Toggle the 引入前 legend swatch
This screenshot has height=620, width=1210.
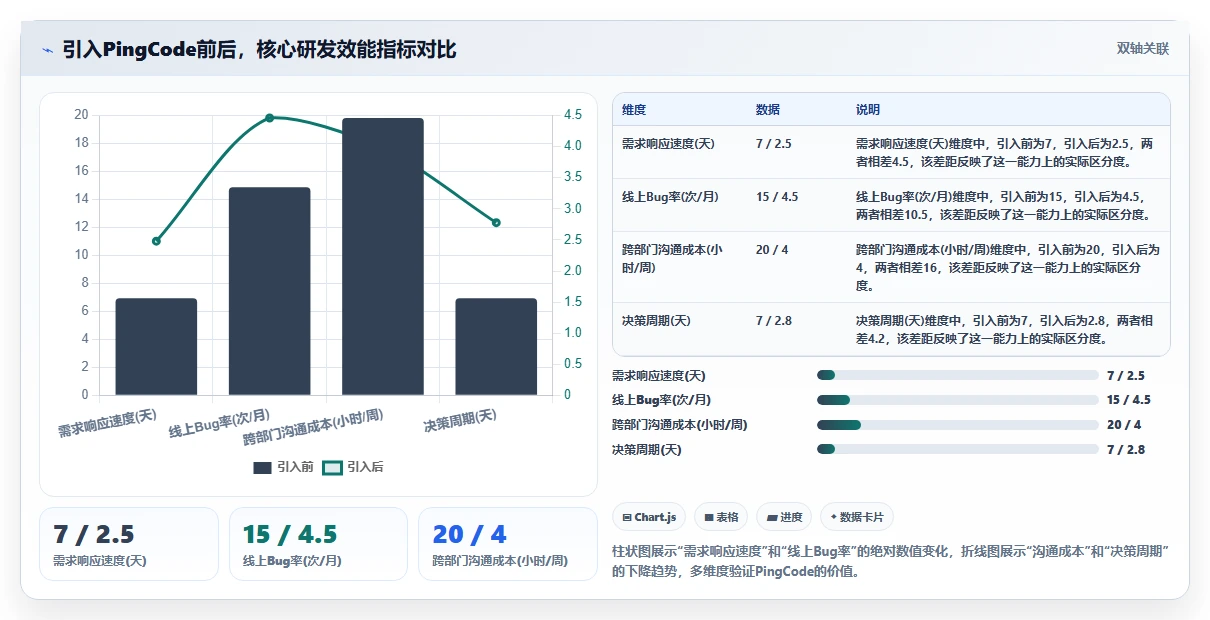[263, 467]
